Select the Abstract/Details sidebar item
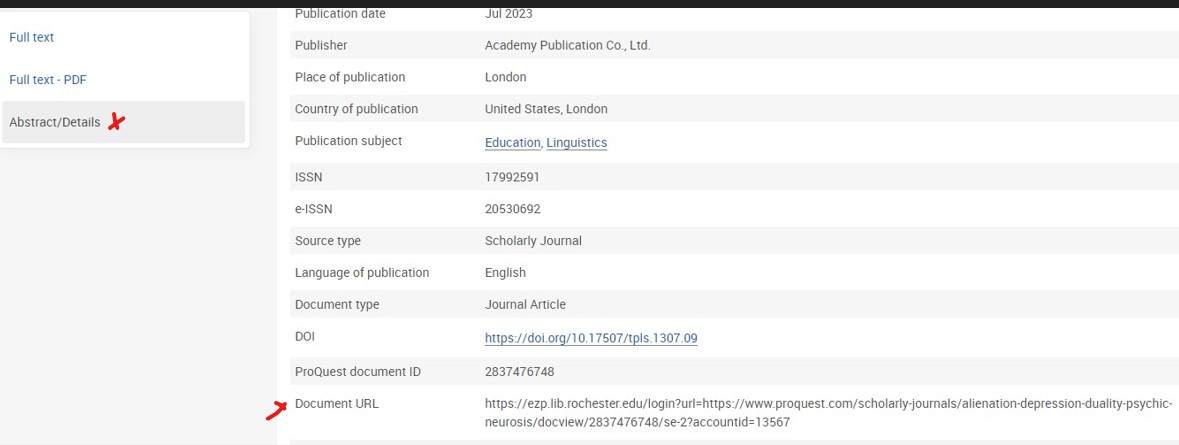This screenshot has width=1179, height=445. [x=55, y=122]
